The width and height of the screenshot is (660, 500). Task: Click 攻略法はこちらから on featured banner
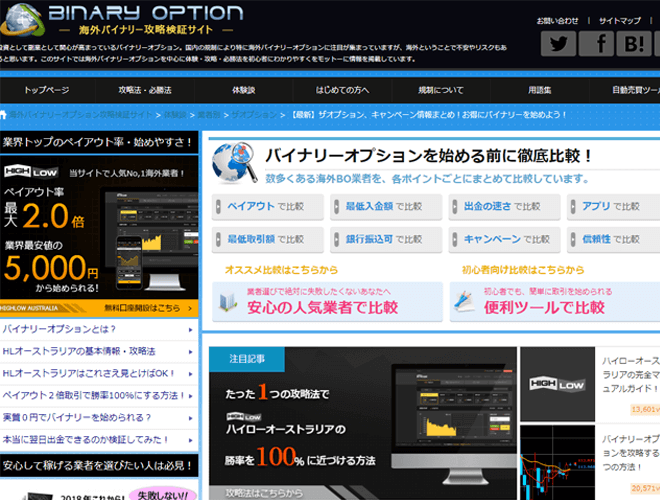pyautogui.click(x=264, y=493)
